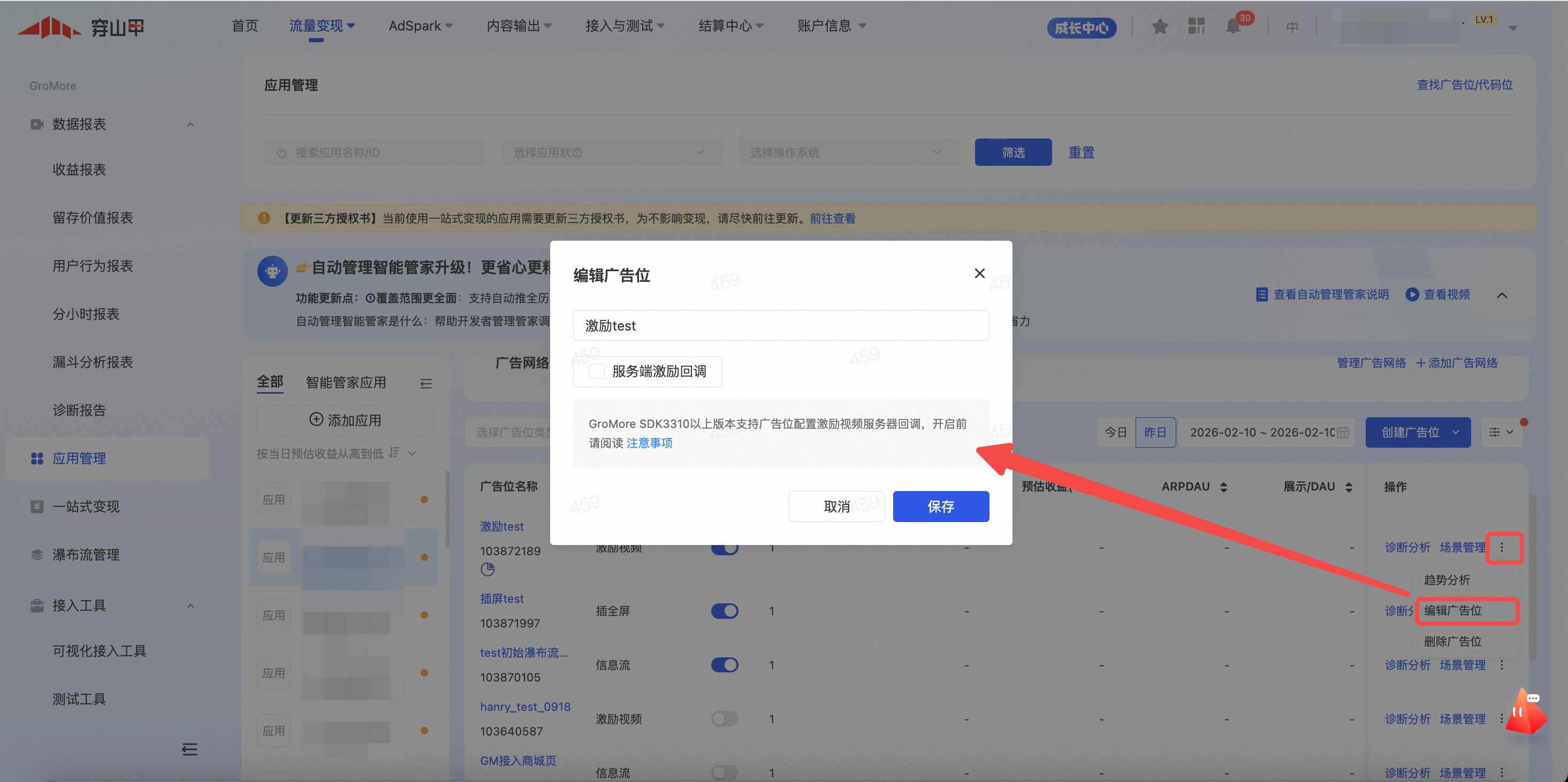Screen dimensions: 1568x782
Task: Check the 服务端激励回调 checkbox
Action: pos(597,371)
